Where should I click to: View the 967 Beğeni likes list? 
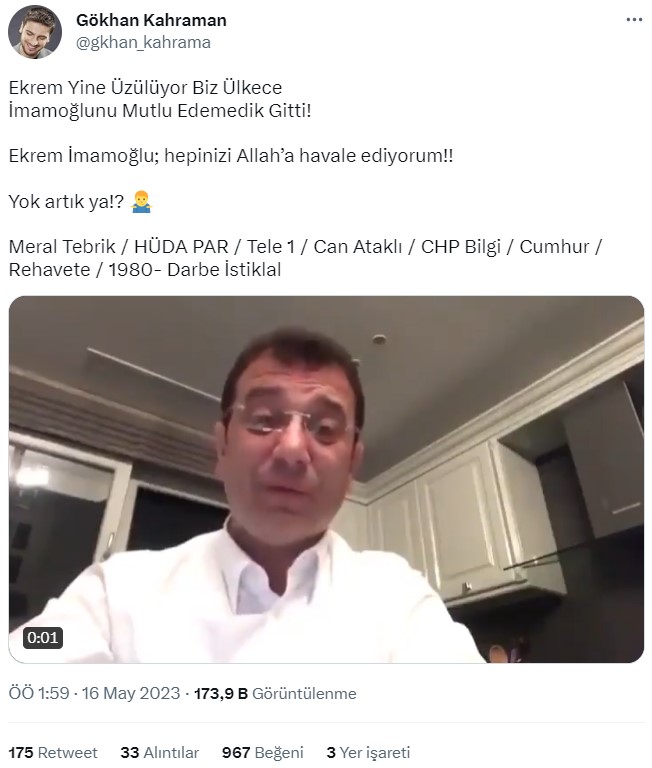[263, 752]
